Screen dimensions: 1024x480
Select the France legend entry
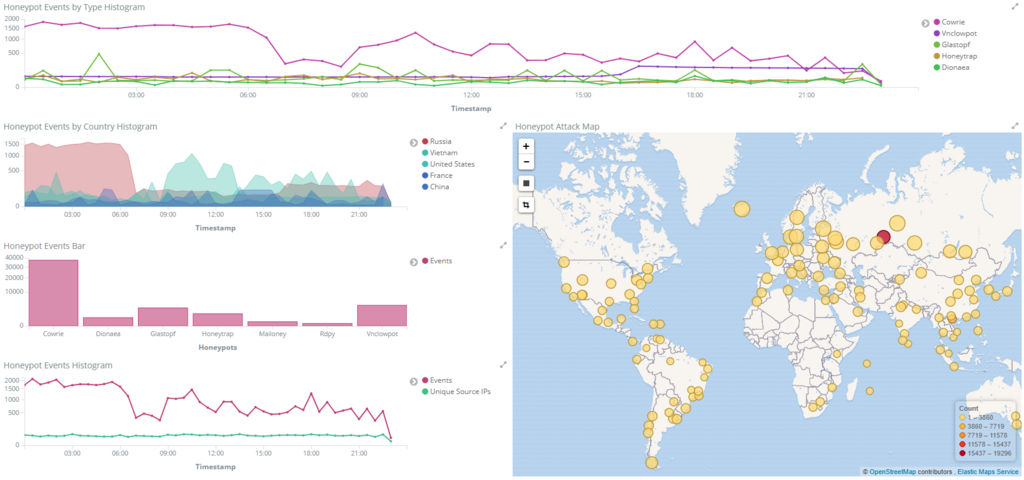click(x=436, y=176)
